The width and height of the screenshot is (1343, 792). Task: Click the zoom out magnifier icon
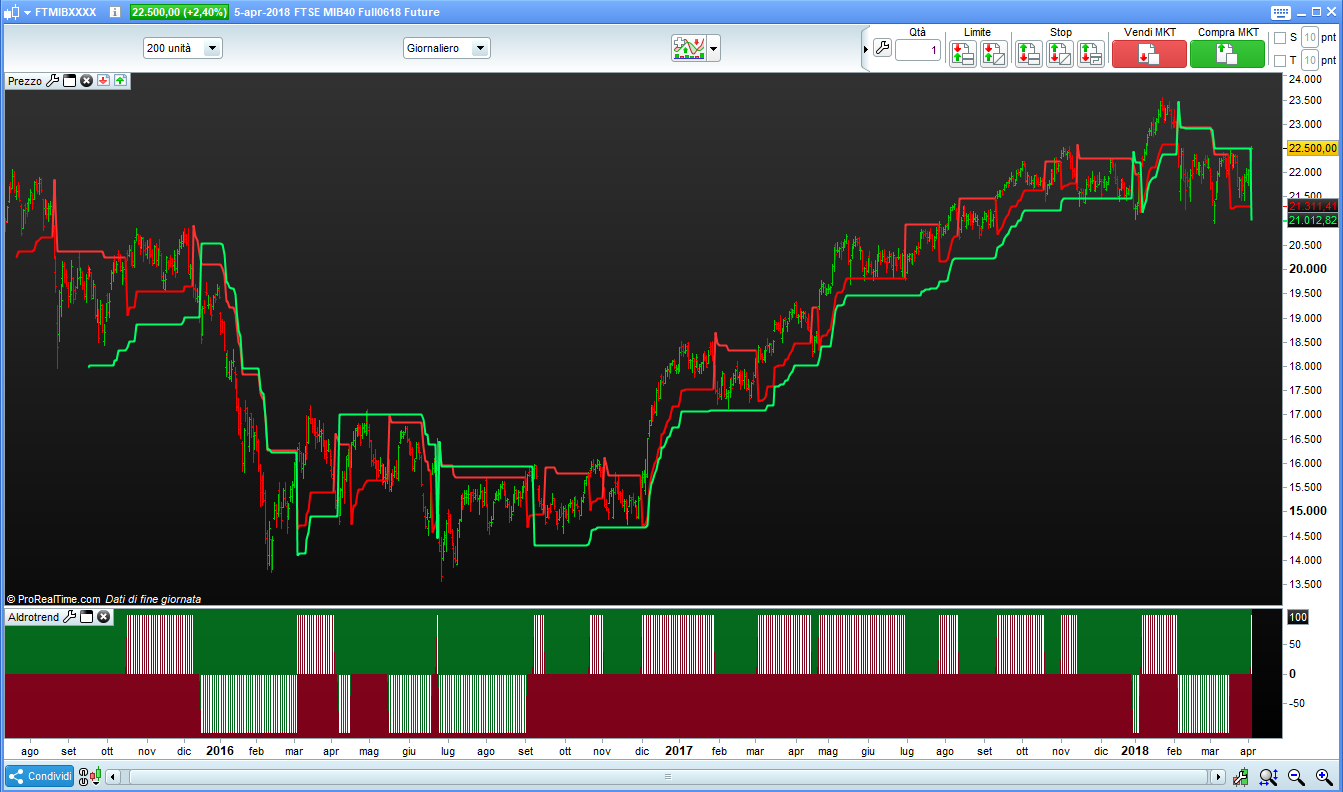(1296, 777)
